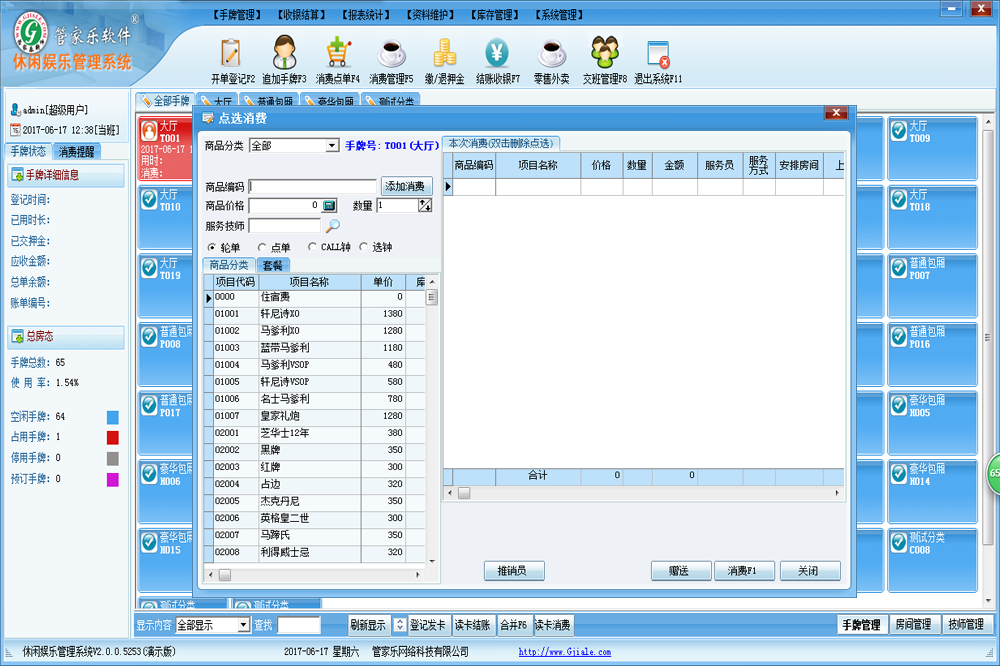The image size is (1000, 666).
Task: Open the 商品分类 dropdown
Action: 332,145
